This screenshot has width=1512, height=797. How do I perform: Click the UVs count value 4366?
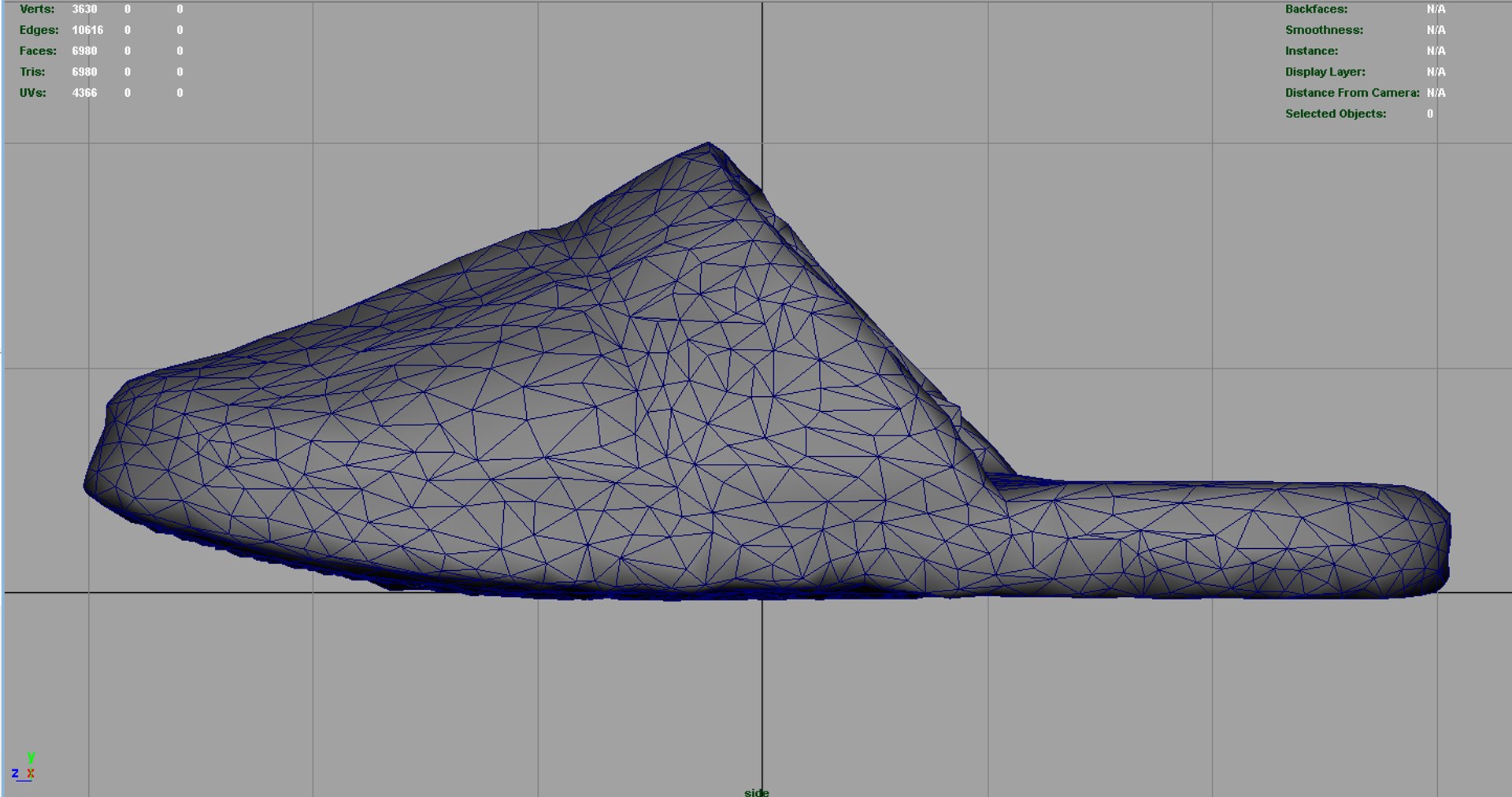[x=84, y=93]
